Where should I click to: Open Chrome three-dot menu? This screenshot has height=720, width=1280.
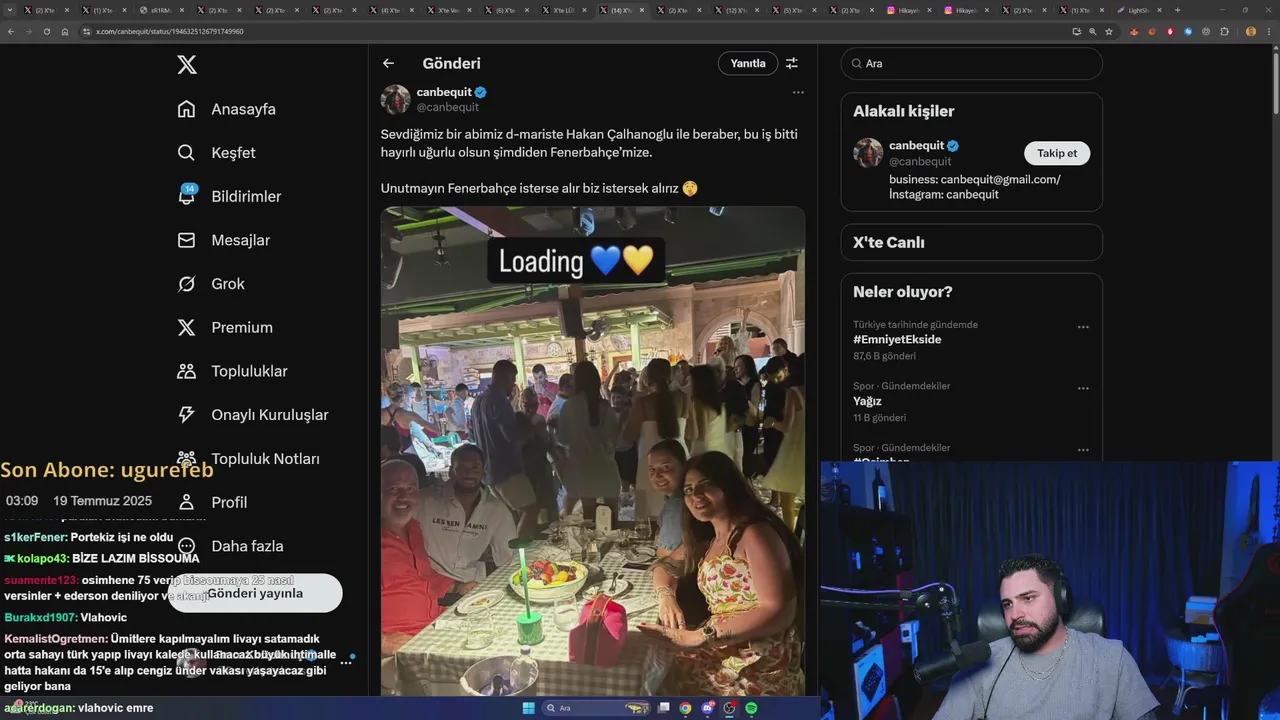[1269, 31]
